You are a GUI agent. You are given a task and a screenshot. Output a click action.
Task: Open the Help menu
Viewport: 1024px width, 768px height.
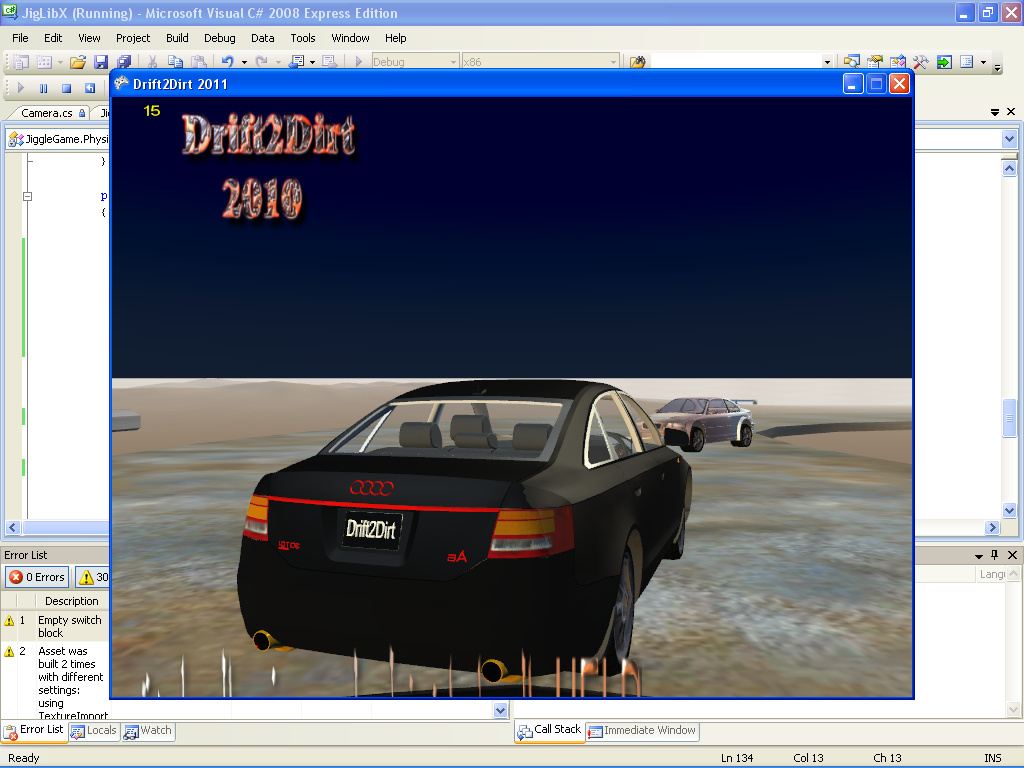[x=395, y=38]
